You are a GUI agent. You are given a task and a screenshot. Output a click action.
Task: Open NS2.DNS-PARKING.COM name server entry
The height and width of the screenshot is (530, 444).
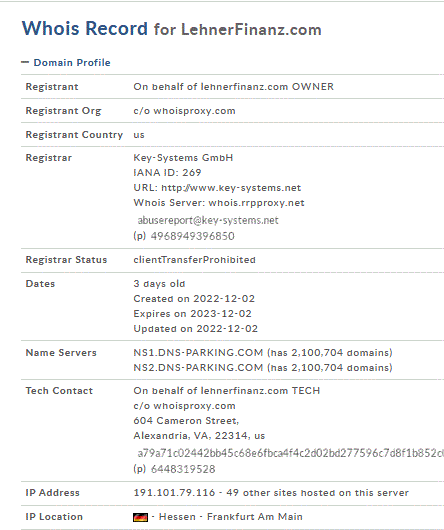click(198, 367)
